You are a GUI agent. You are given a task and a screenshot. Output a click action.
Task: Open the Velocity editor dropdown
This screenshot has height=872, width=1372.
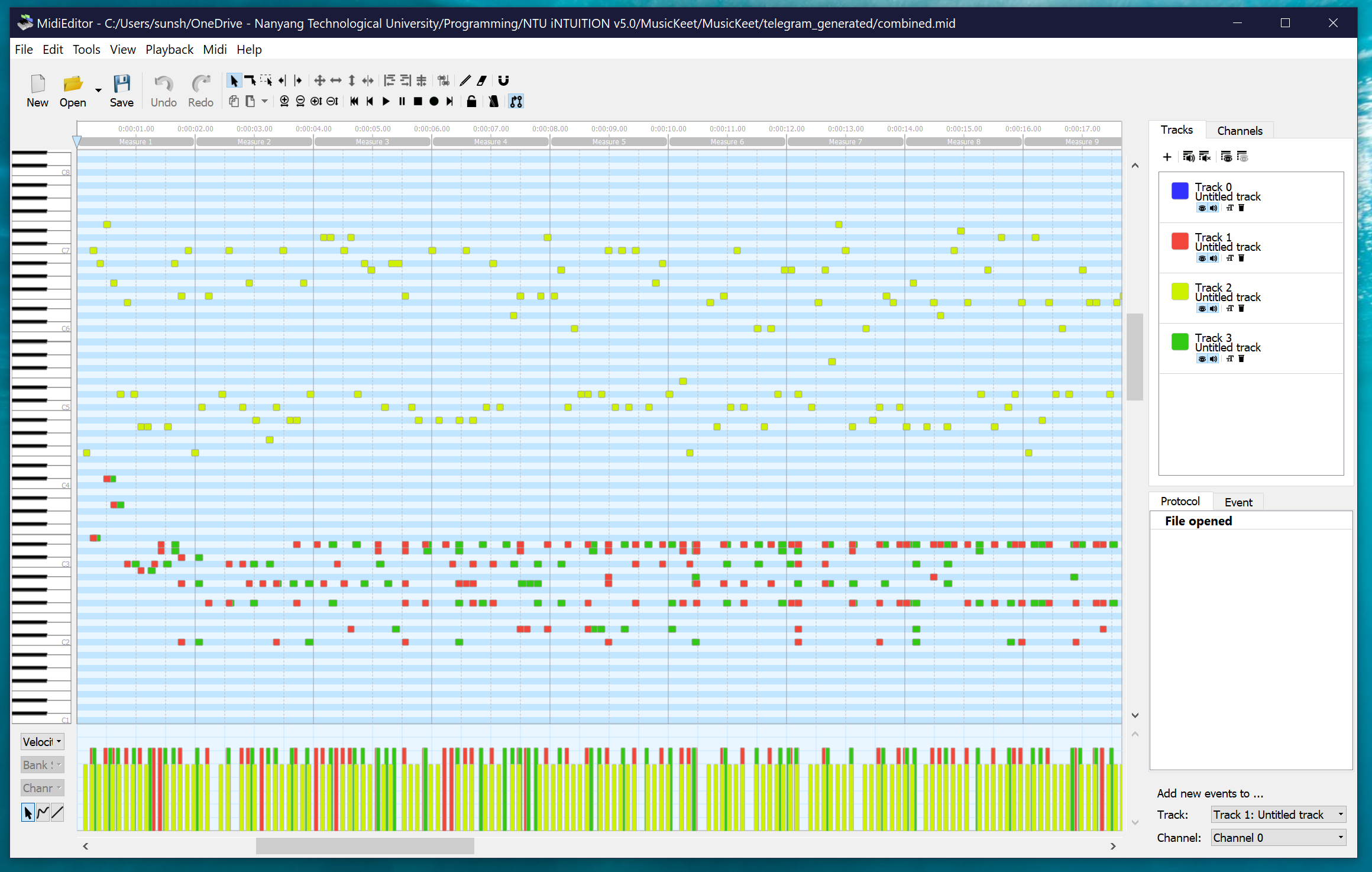coord(42,742)
